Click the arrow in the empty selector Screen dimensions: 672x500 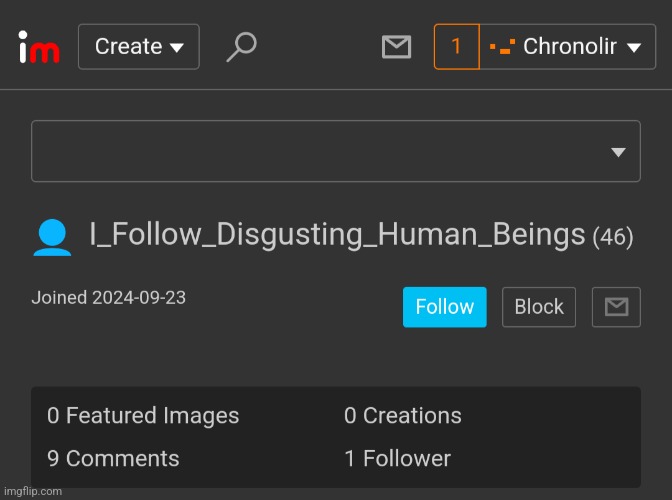click(x=618, y=152)
